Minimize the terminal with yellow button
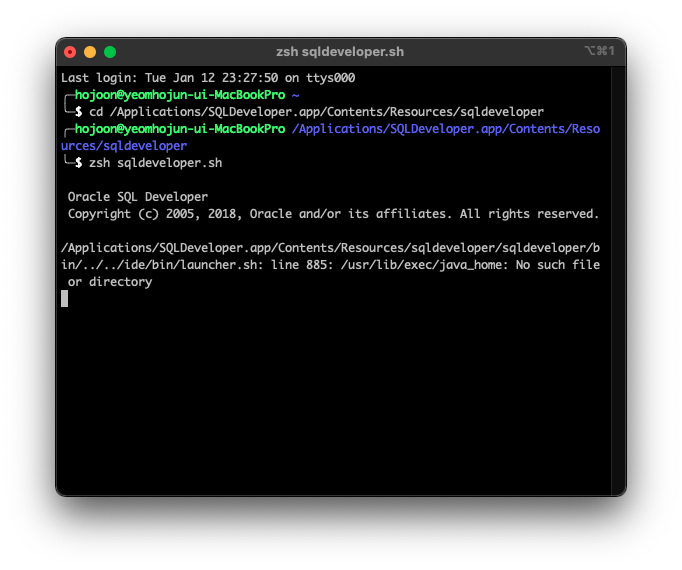682x570 pixels. click(x=90, y=52)
